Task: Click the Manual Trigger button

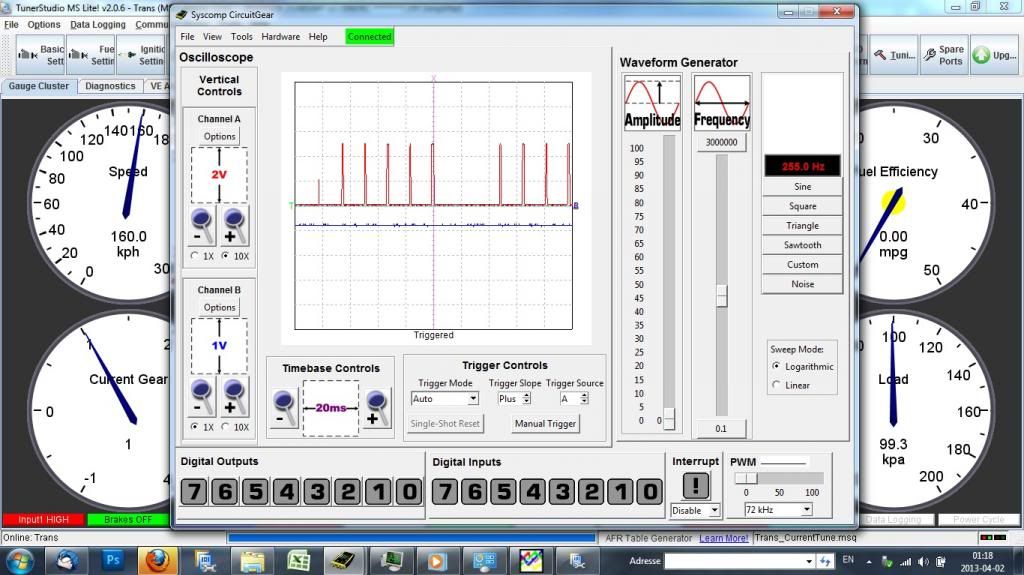Action: [x=545, y=423]
